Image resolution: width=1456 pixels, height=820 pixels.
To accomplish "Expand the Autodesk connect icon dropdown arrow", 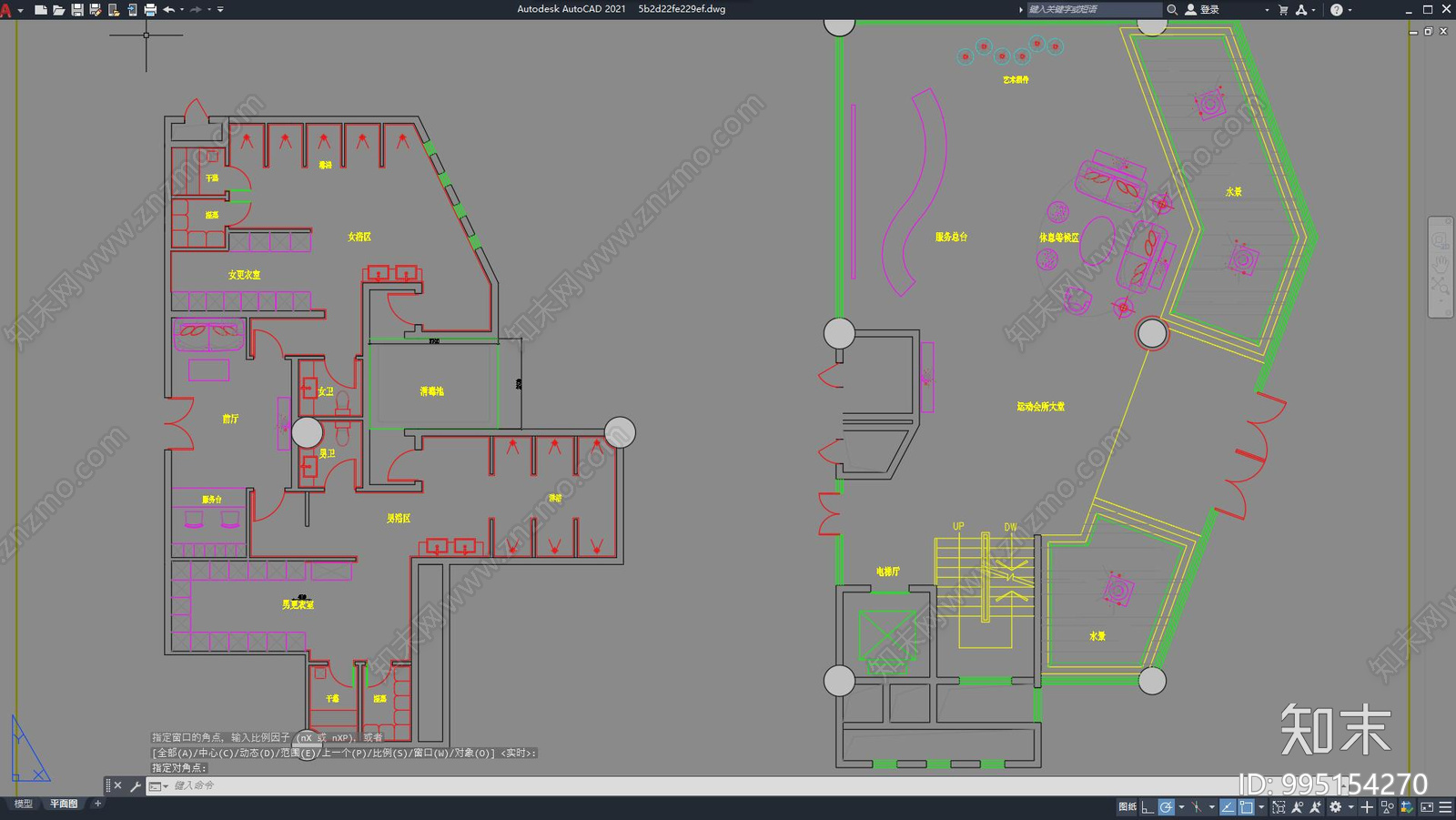I will click(x=1313, y=10).
